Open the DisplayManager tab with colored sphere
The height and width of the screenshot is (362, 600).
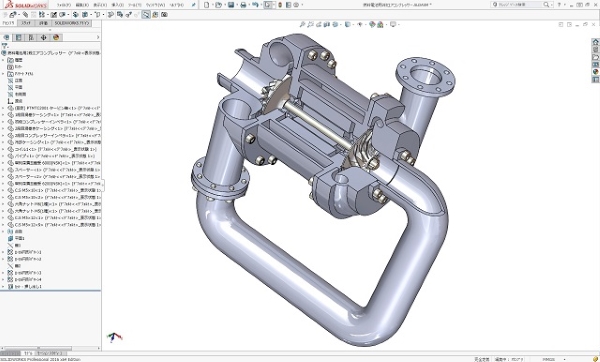(x=56, y=38)
